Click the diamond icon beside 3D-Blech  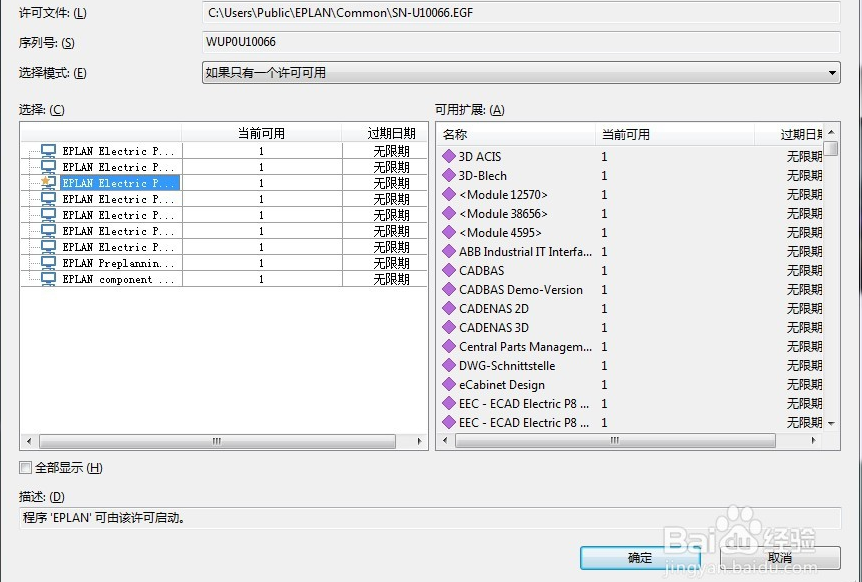[x=449, y=175]
